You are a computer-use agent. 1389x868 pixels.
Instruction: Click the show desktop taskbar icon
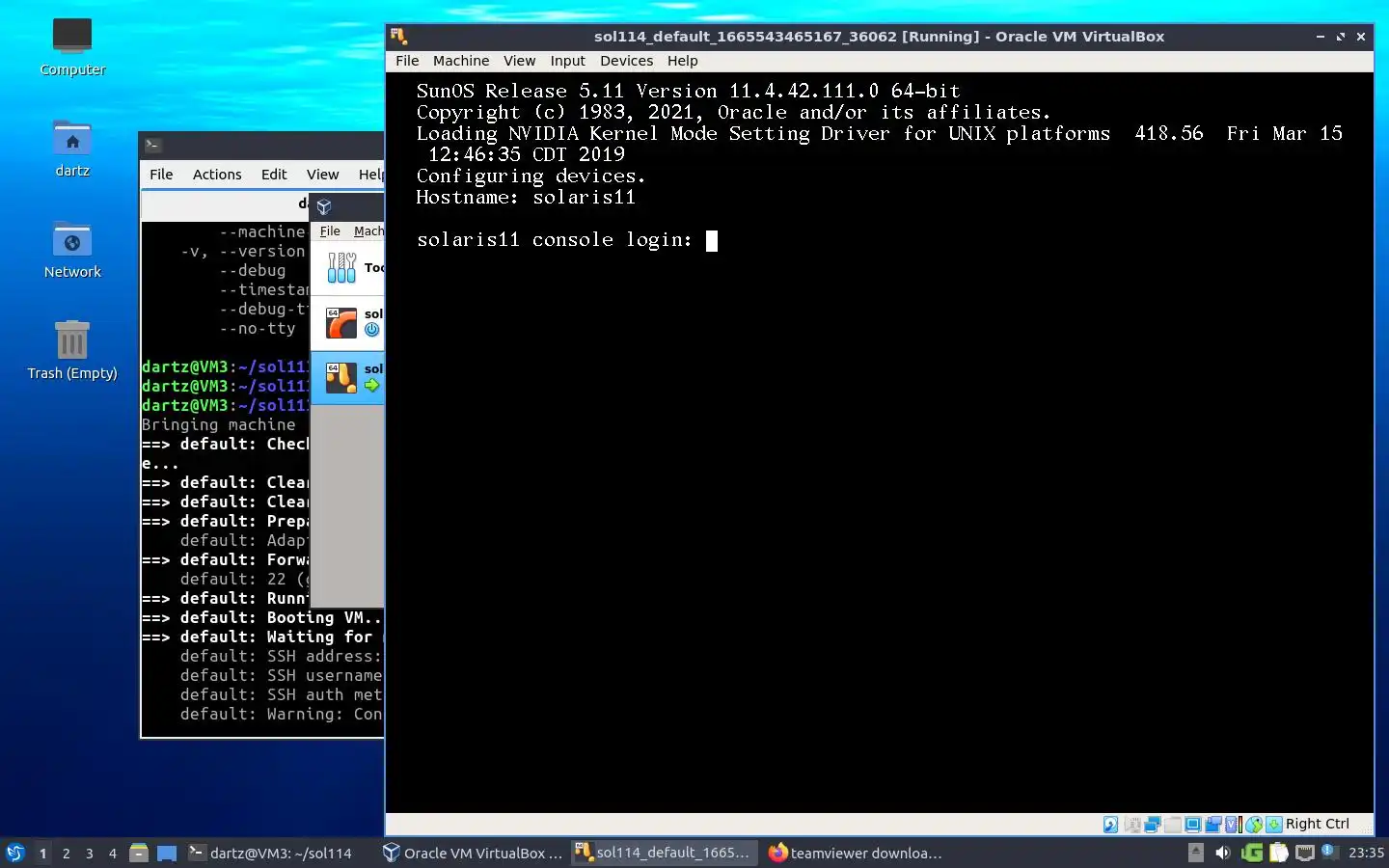pyautogui.click(x=167, y=853)
